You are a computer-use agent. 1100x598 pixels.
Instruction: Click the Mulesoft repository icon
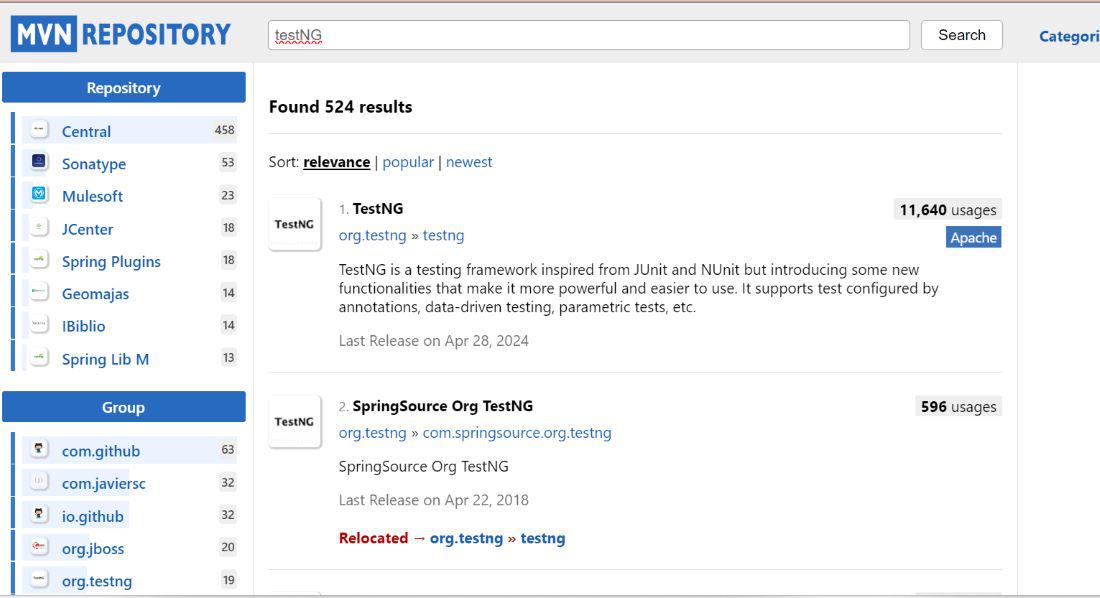[39, 195]
